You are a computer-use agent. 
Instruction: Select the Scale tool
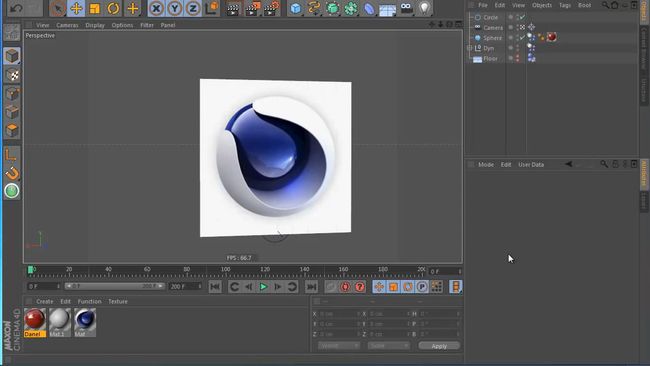pyautogui.click(x=95, y=8)
